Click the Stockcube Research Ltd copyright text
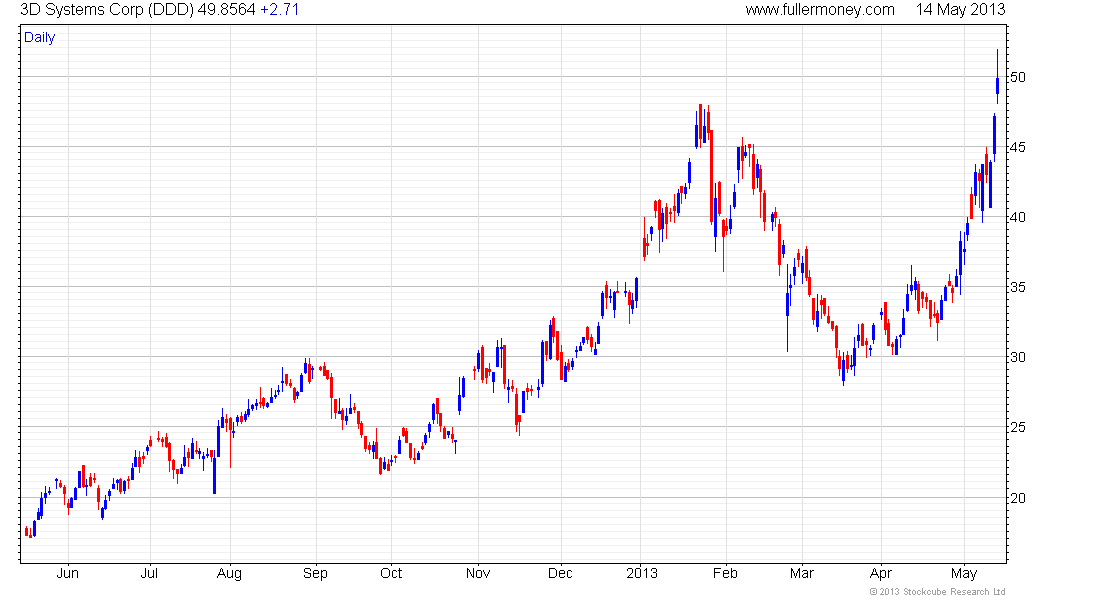The width and height of the screenshot is (1100, 600). point(937,592)
